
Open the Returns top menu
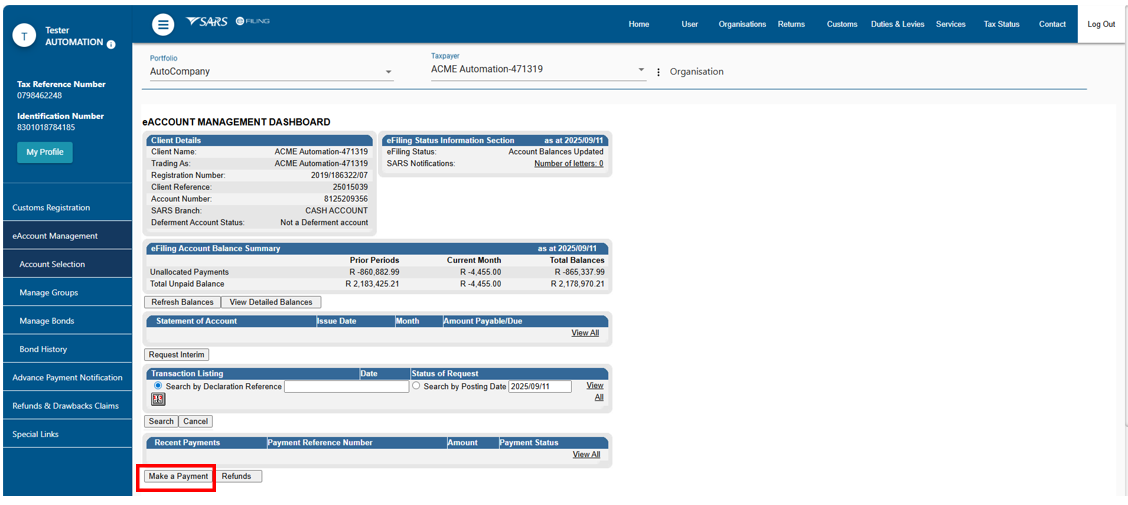pos(791,24)
